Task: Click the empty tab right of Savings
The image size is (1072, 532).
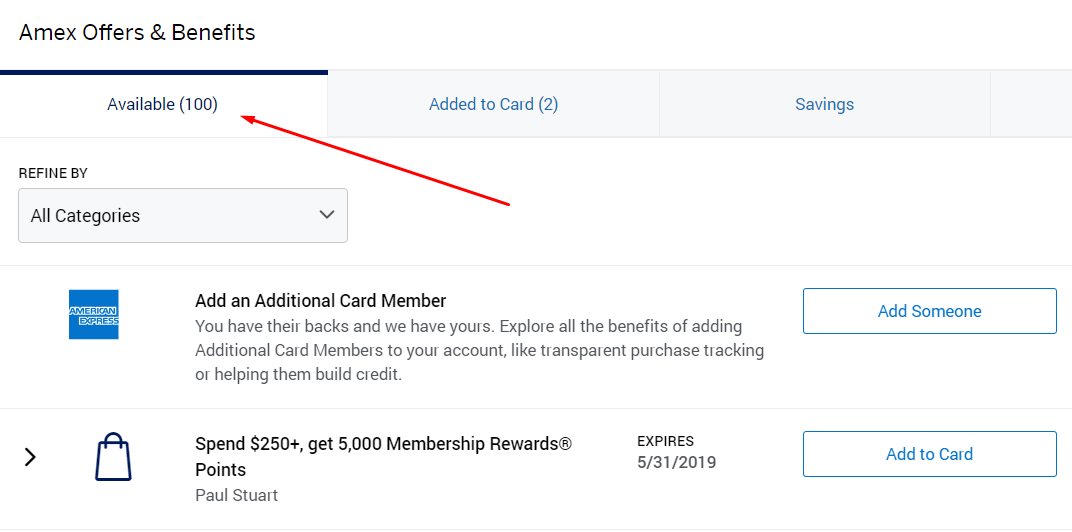Action: click(x=1030, y=104)
